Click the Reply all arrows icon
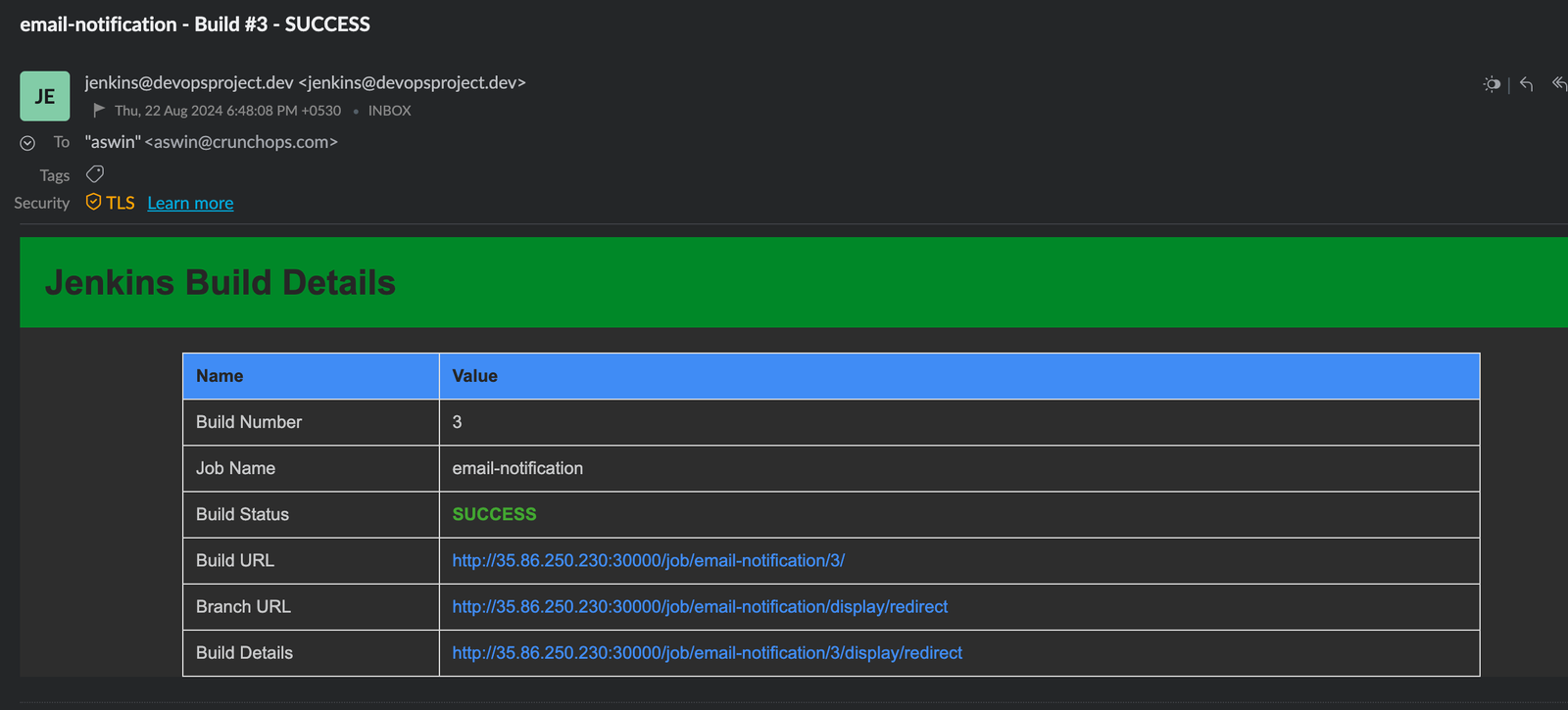 point(1559,84)
